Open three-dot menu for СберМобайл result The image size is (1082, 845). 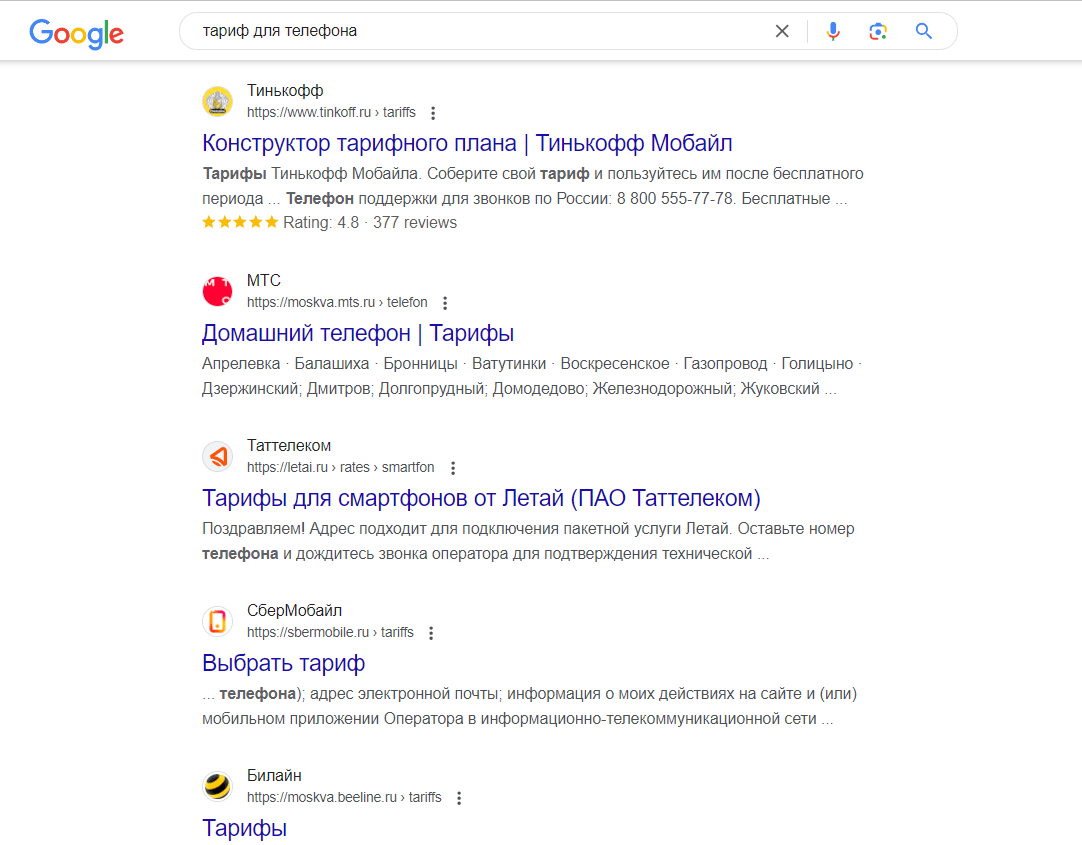431,633
